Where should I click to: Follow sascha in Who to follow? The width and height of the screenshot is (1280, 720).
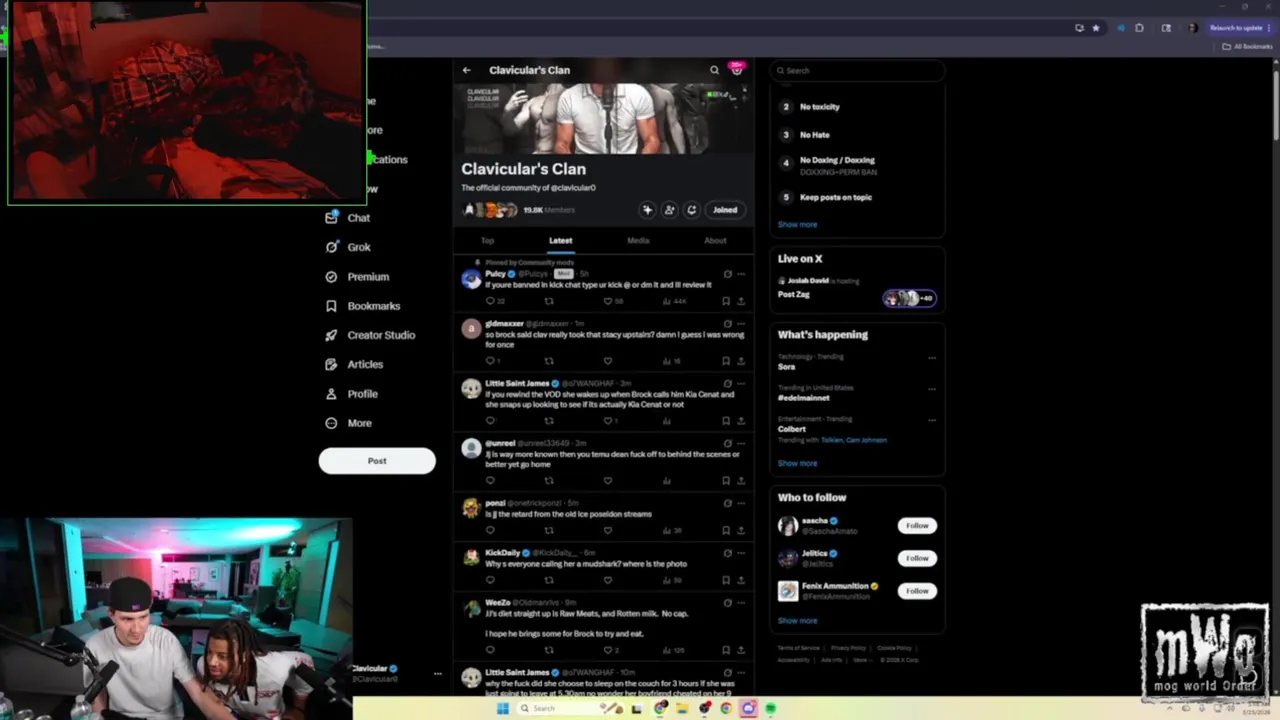[917, 525]
